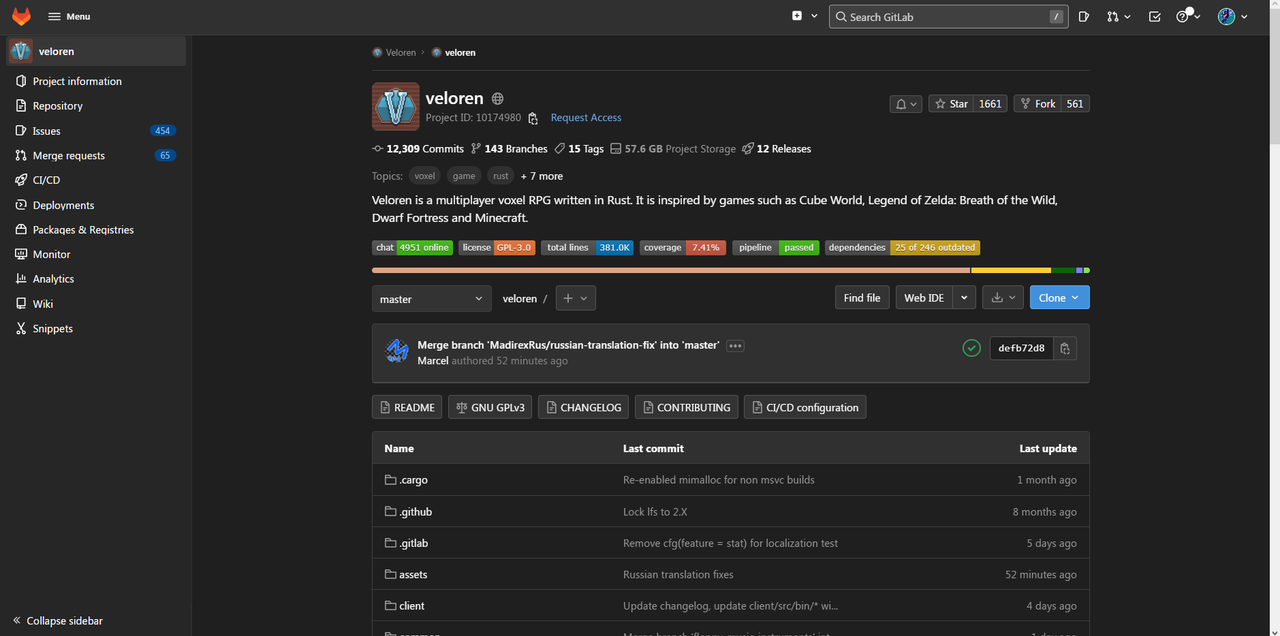Select the rust topic tag
This screenshot has height=636, width=1280.
point(501,176)
